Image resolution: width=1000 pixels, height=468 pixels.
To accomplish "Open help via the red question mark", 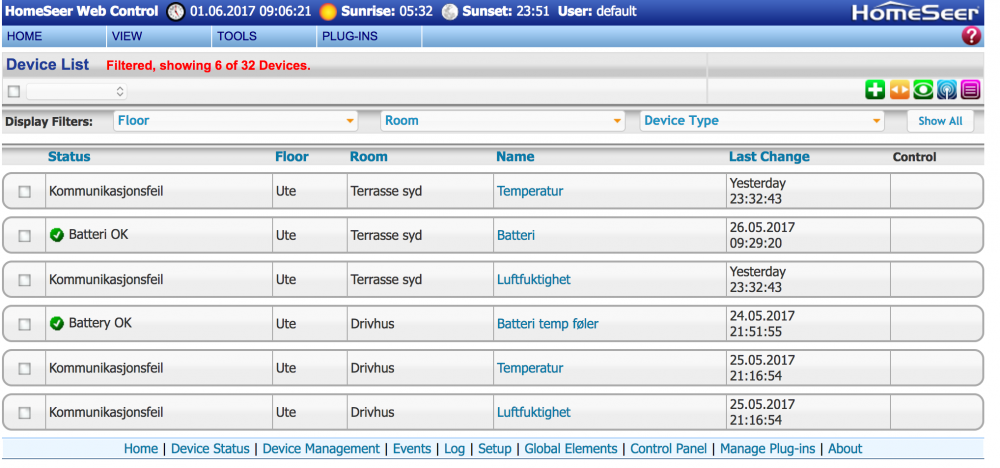I will 970,37.
